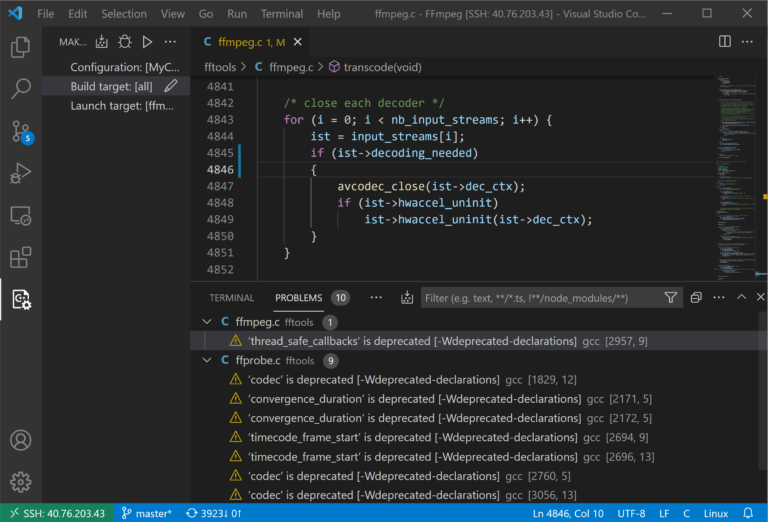768x522 pixels.
Task: Open the Selection menu
Action: click(124, 14)
